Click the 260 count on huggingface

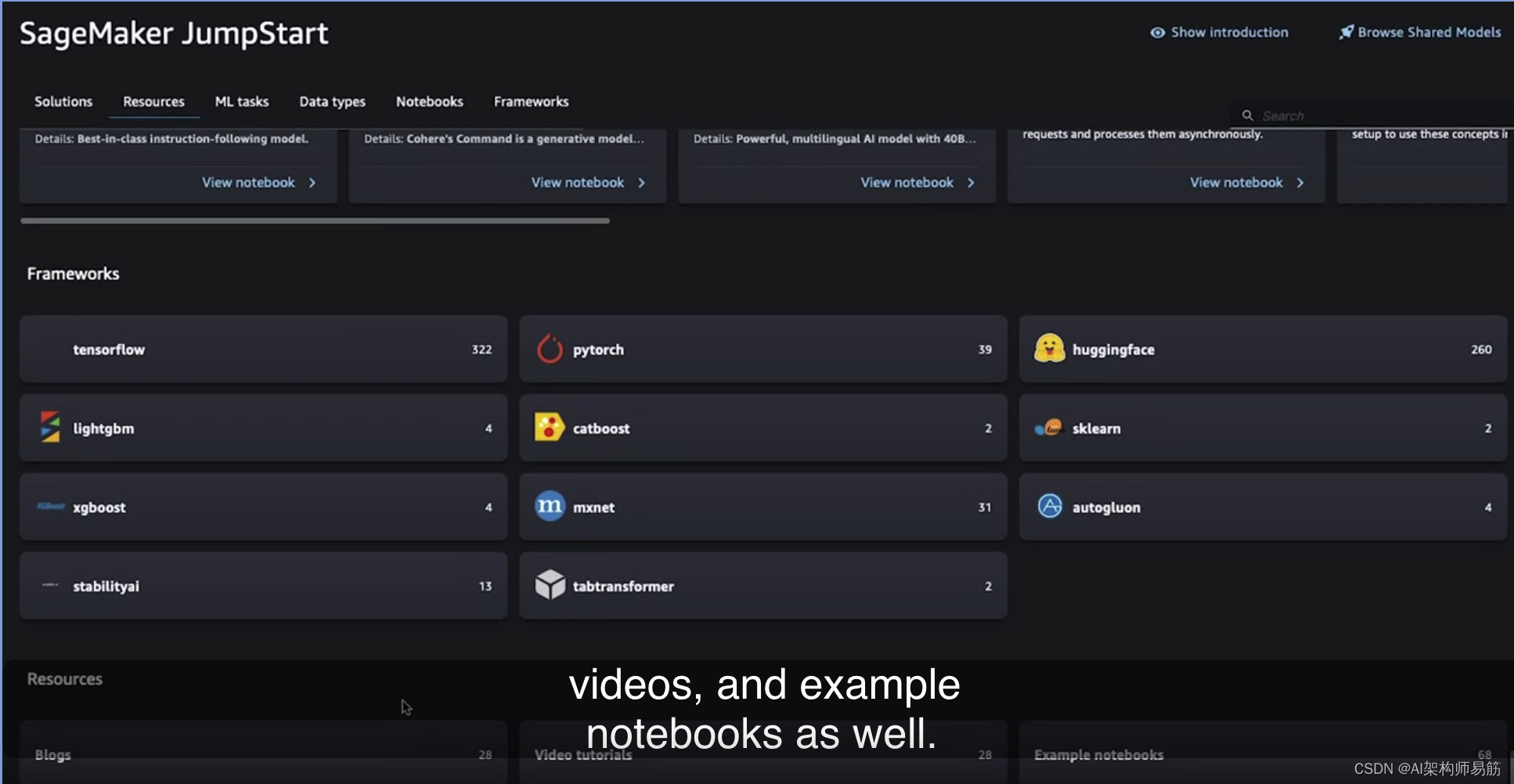[x=1481, y=350]
